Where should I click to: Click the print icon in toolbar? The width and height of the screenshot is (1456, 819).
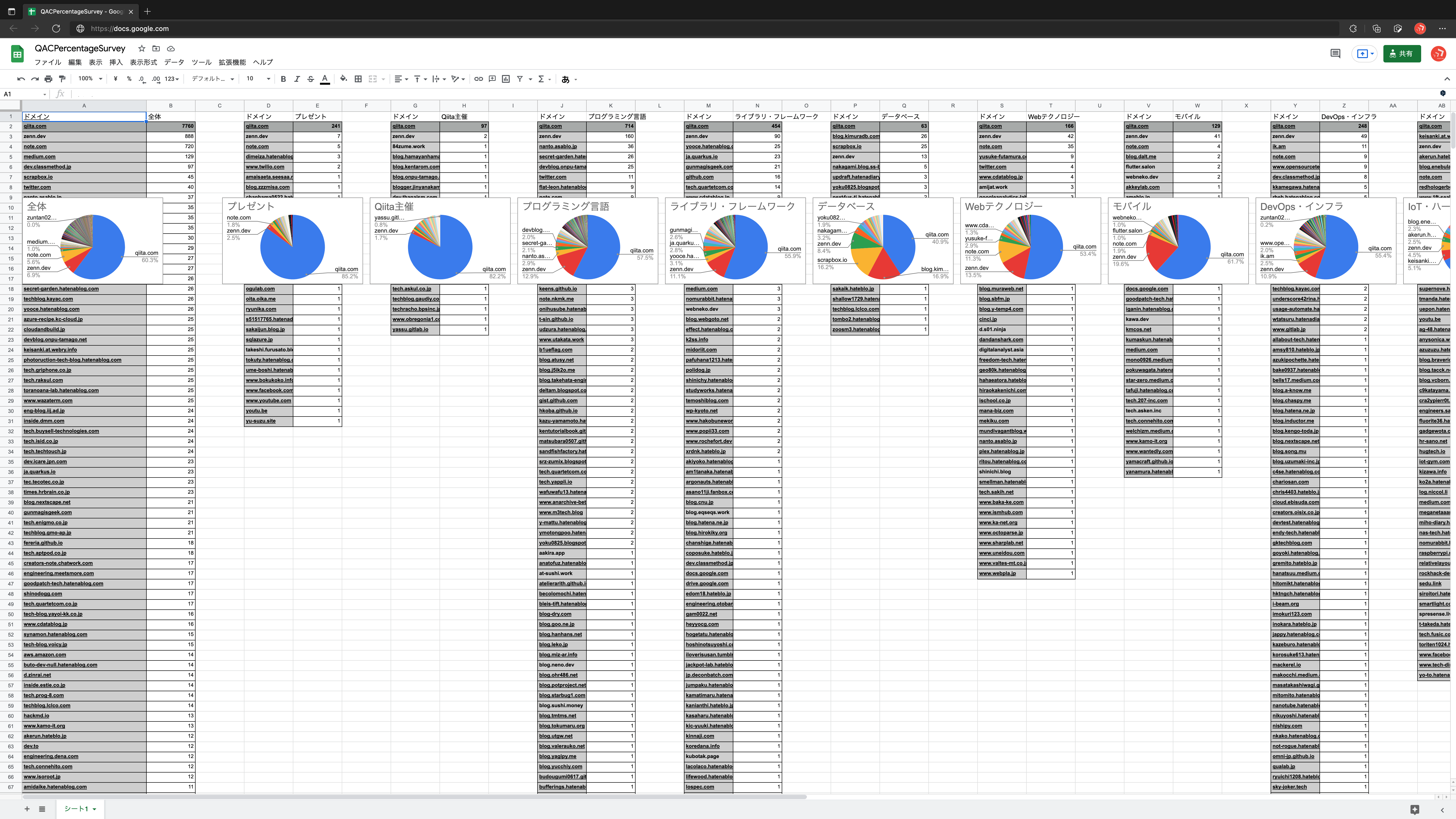49,79
